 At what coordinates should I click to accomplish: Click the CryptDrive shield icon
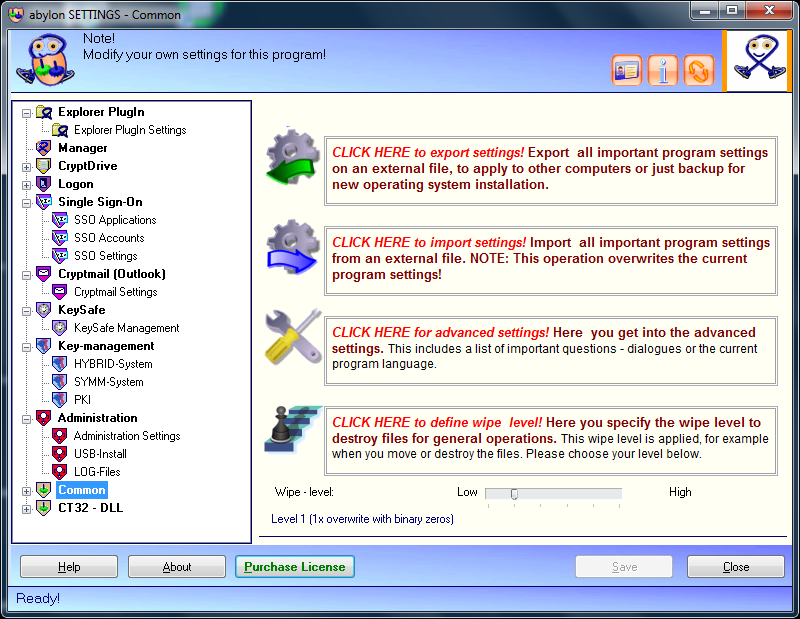click(44, 166)
